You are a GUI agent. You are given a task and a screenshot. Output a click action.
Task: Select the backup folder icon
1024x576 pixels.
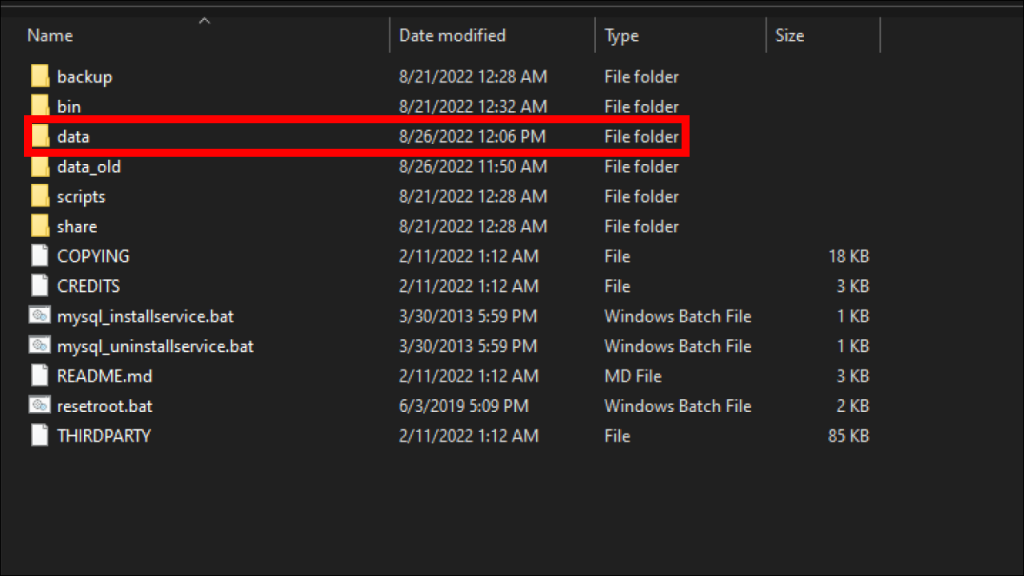40,76
